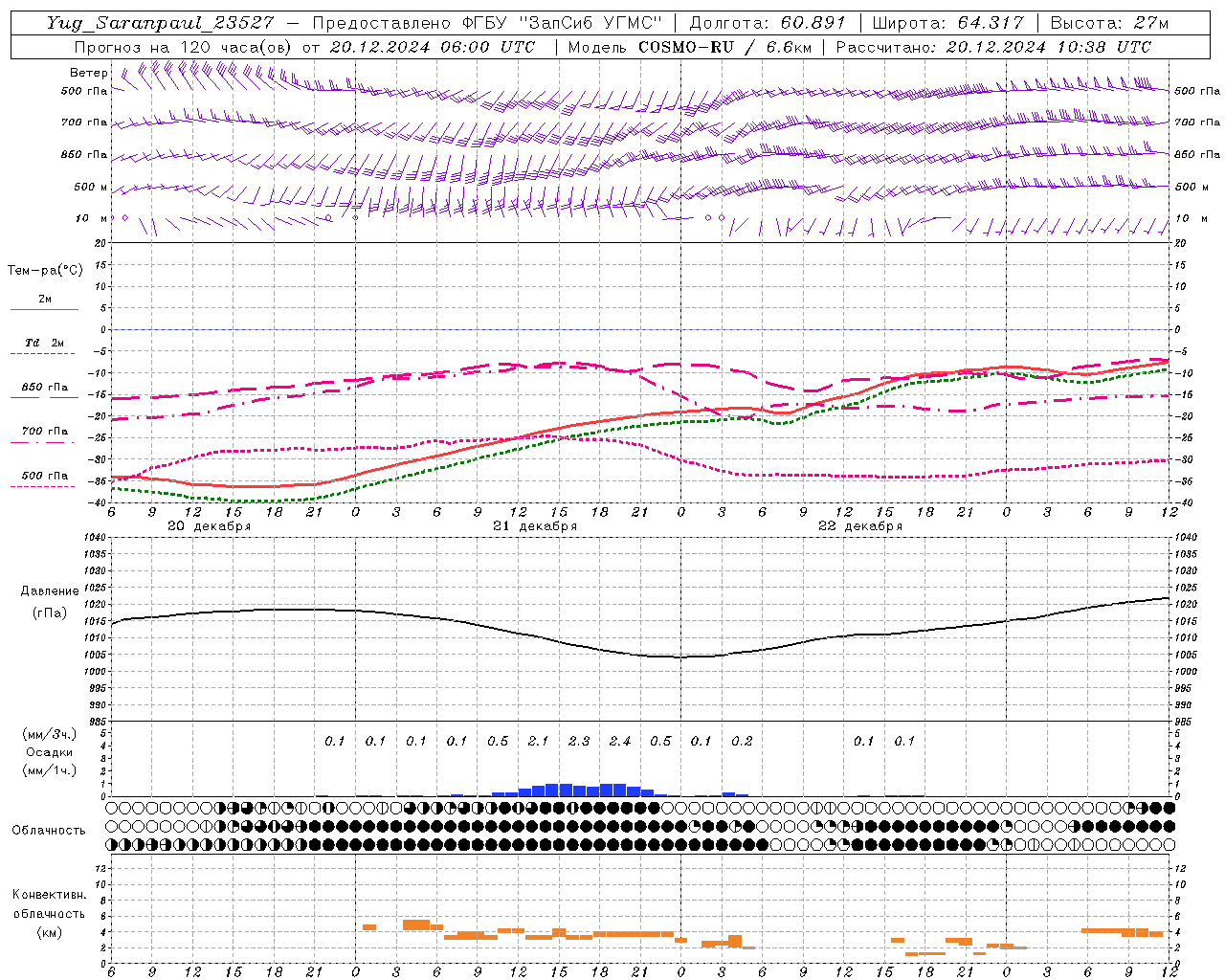Click the 'Осадки' precipitation label

pos(50,752)
